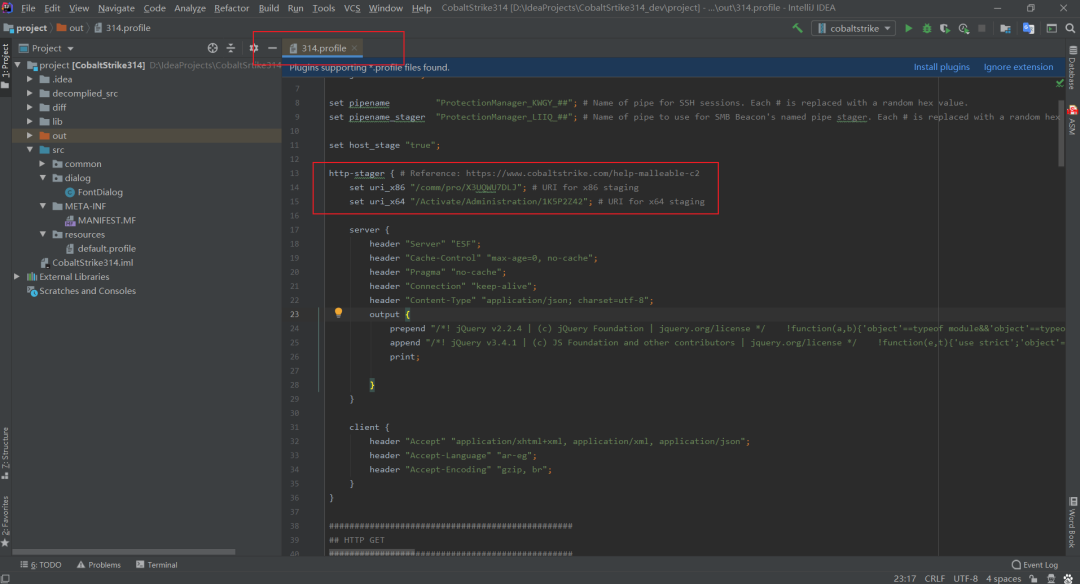The image size is (1080, 584).
Task: Click the 4 spaces indent status item
Action: tap(1003, 578)
